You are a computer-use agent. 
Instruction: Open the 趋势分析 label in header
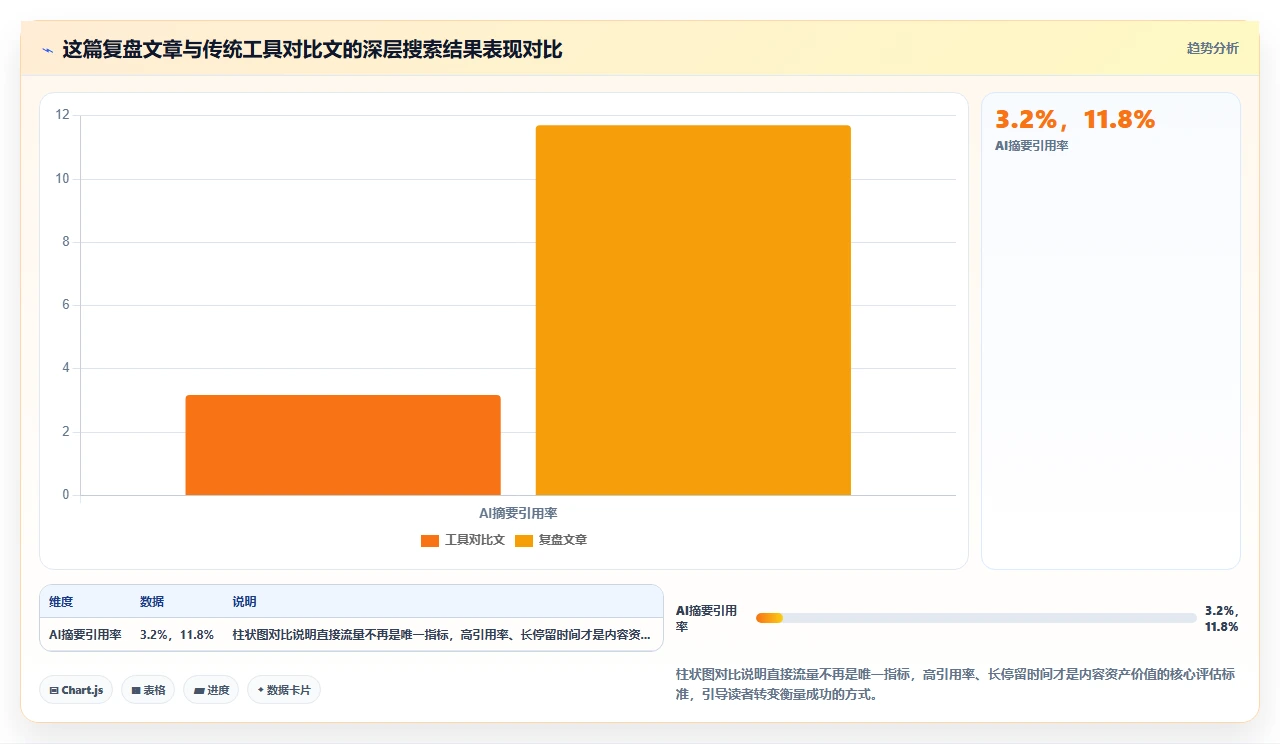pos(1212,48)
